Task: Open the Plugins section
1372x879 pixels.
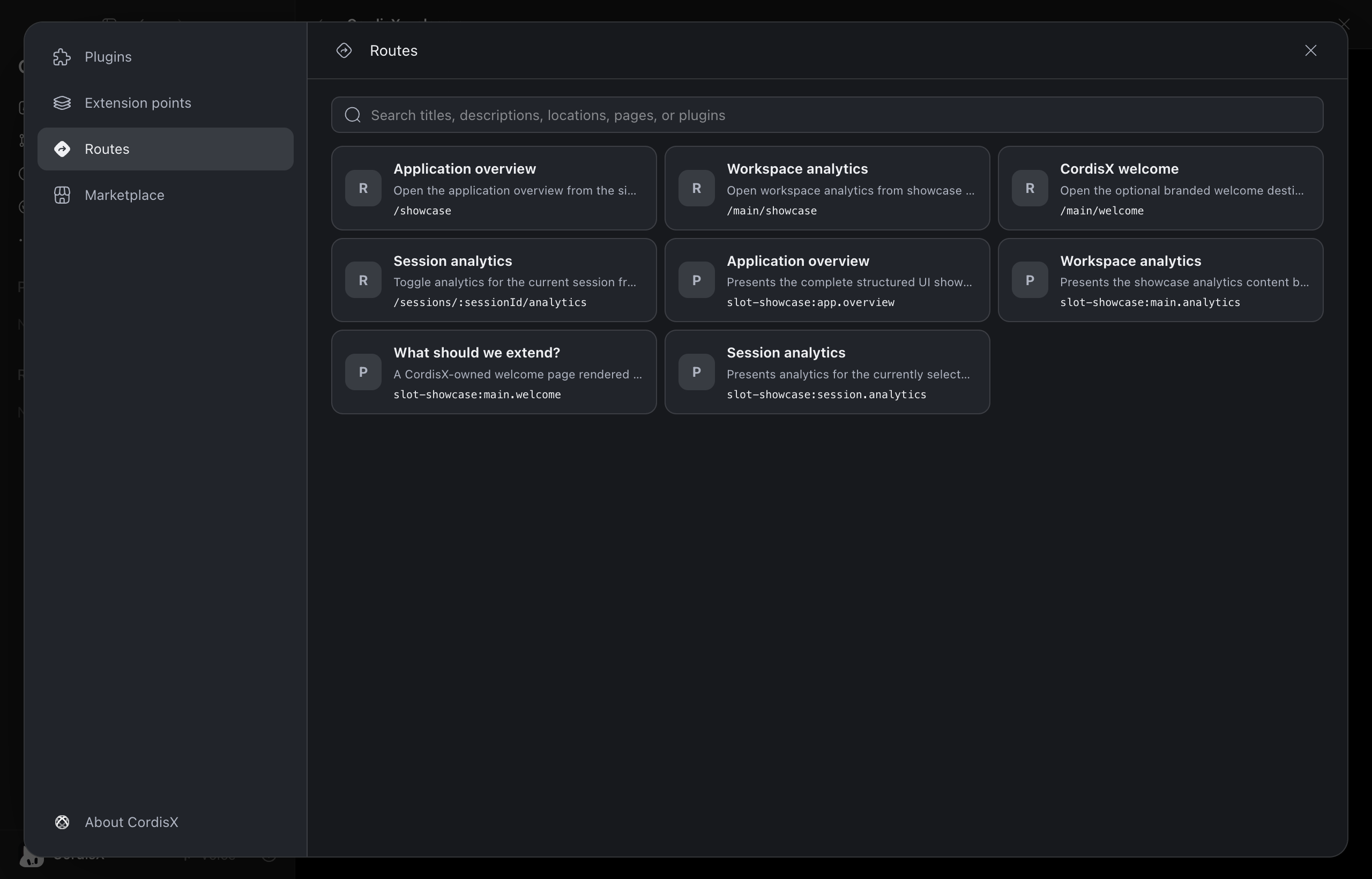Action: point(166,57)
